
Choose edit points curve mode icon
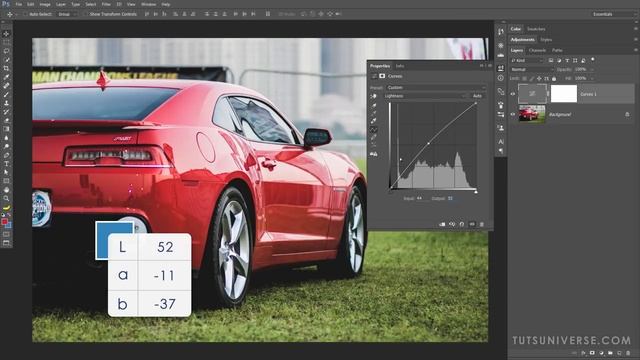[x=373, y=129]
